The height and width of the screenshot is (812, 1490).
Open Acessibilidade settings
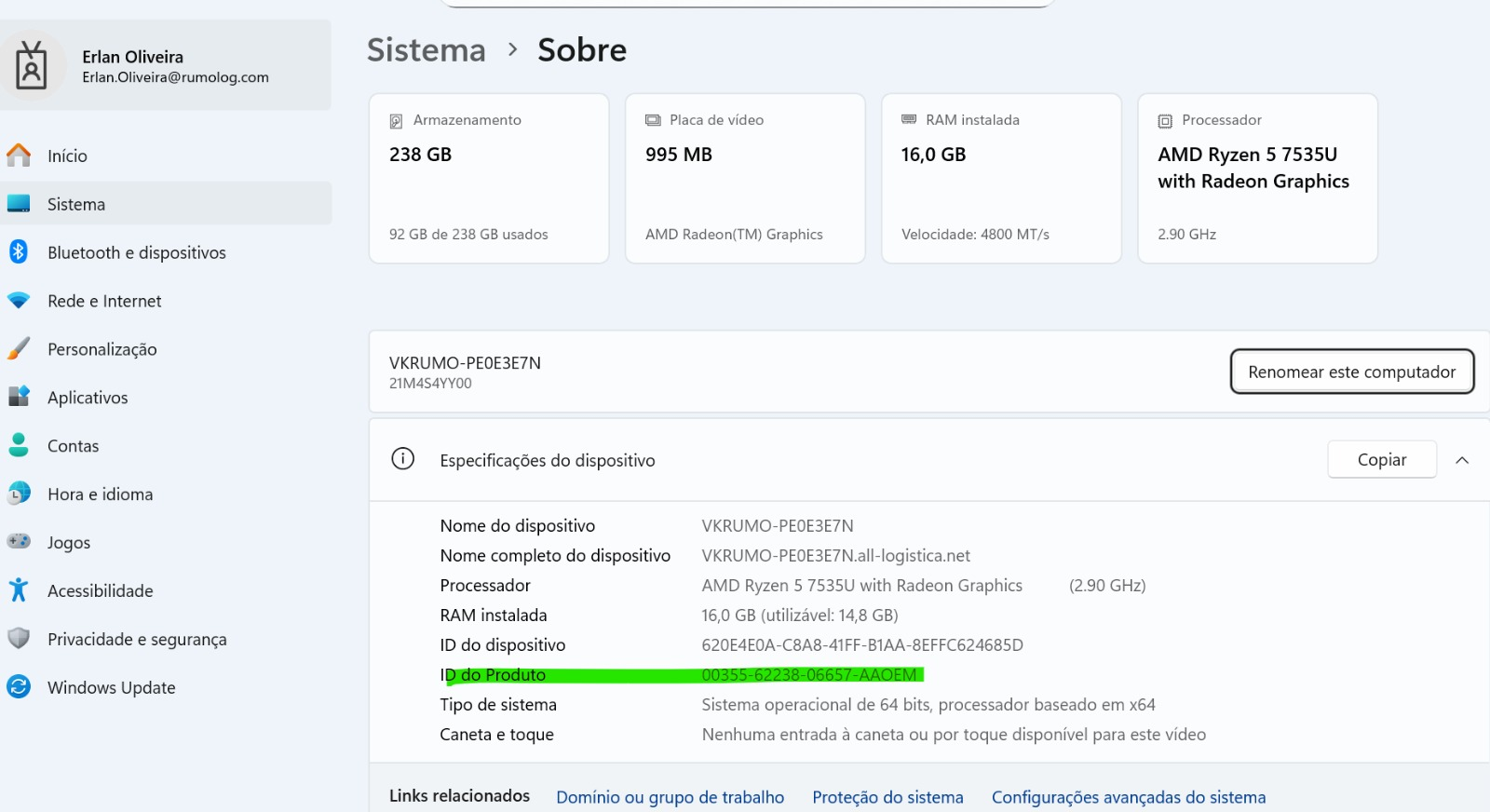pyautogui.click(x=166, y=591)
